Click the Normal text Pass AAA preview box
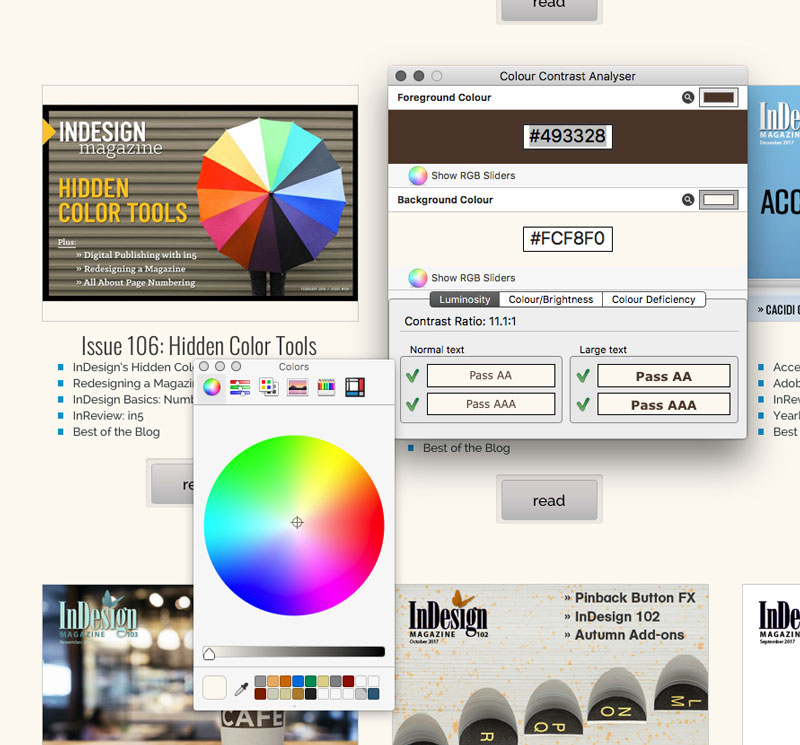800x745 pixels. click(490, 404)
